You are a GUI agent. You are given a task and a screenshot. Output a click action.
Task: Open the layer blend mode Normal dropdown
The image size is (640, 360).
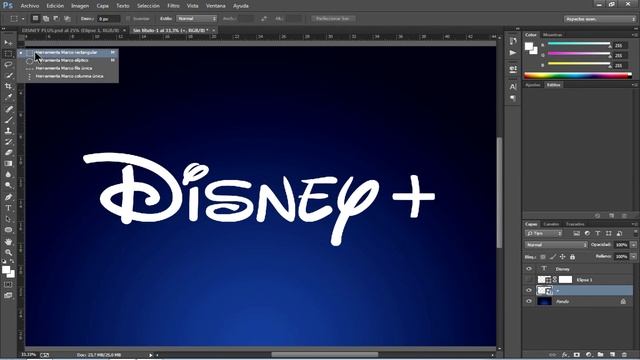pyautogui.click(x=556, y=245)
